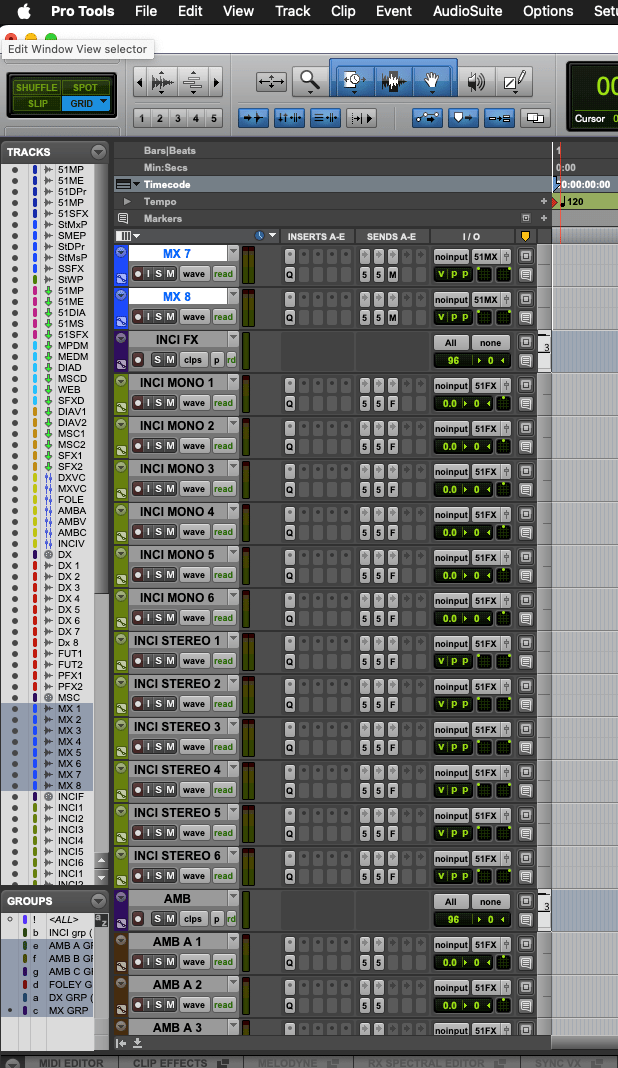
Task: Select the Selector waveform tool
Action: coord(393,82)
